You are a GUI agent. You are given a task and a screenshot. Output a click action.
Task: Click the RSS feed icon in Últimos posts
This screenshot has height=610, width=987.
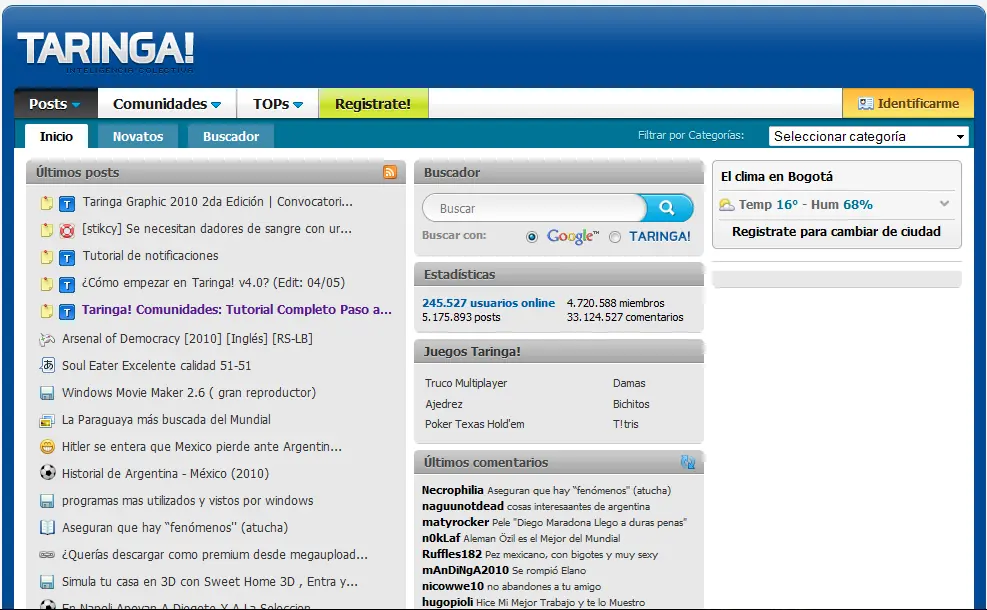coord(390,172)
